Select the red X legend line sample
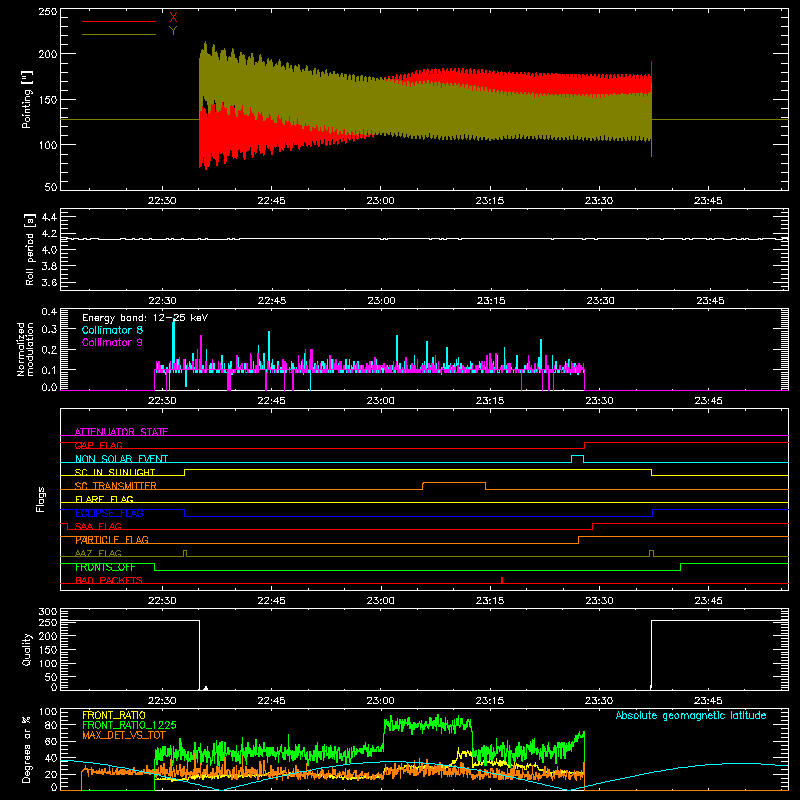 (x=119, y=21)
